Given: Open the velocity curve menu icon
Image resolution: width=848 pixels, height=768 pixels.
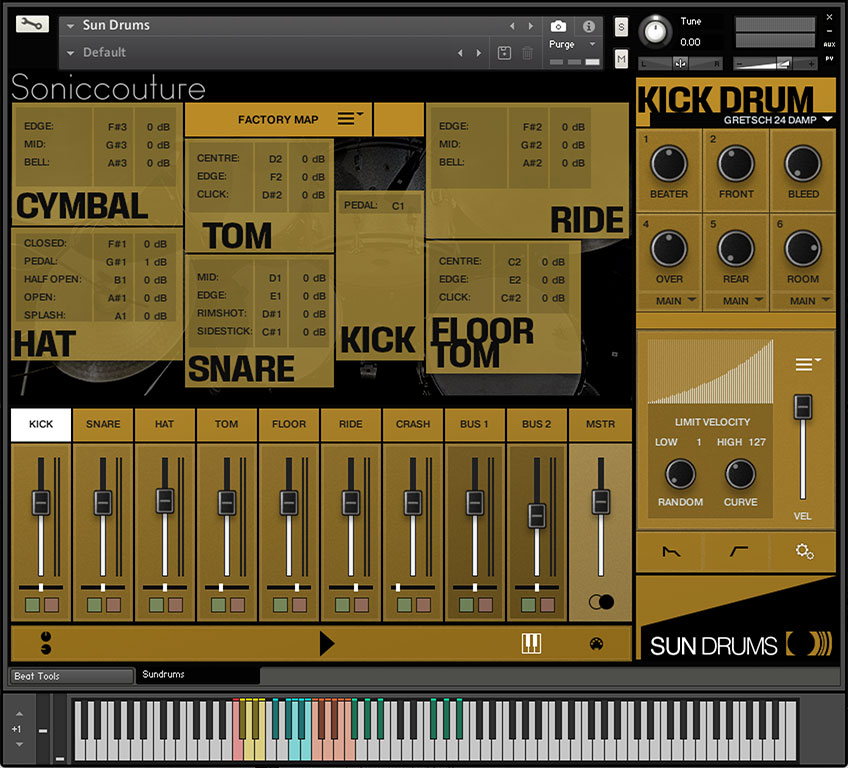Looking at the screenshot, I should (807, 365).
